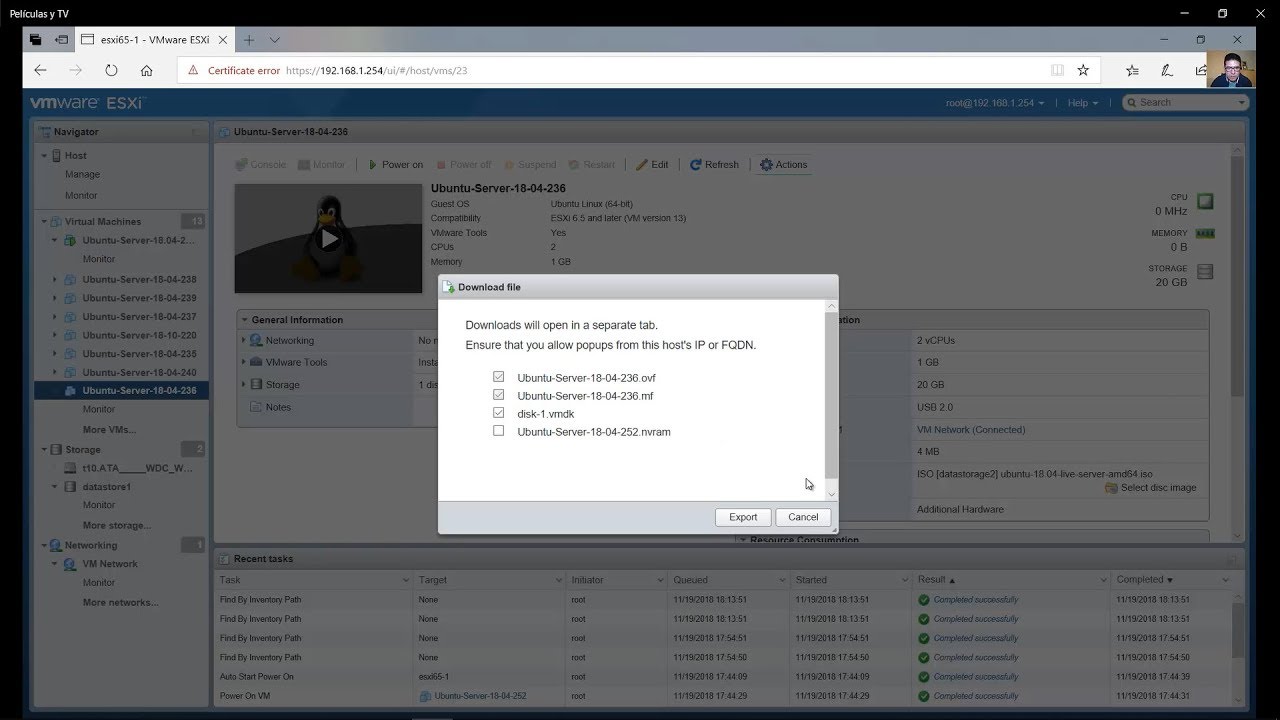Collapse the Virtual Machines tree node
This screenshot has width=1280, height=720.
point(44,222)
